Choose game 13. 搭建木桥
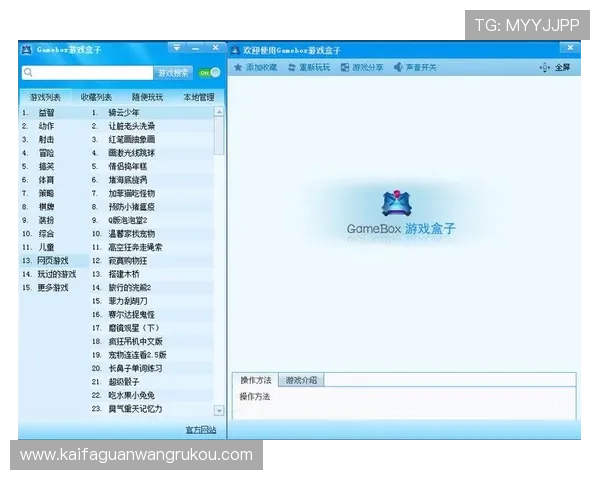This screenshot has width=600, height=480. [152, 274]
